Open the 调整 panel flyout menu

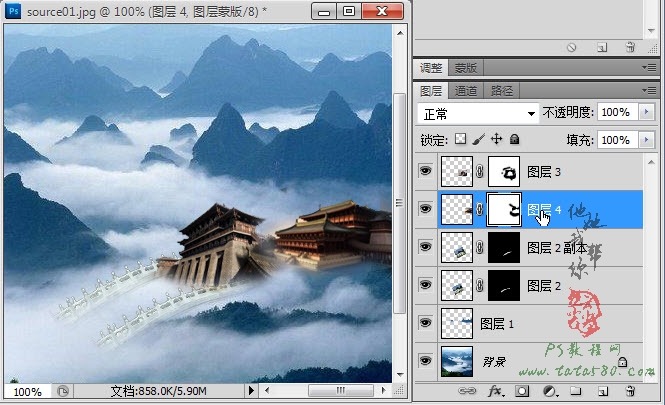tap(649, 67)
